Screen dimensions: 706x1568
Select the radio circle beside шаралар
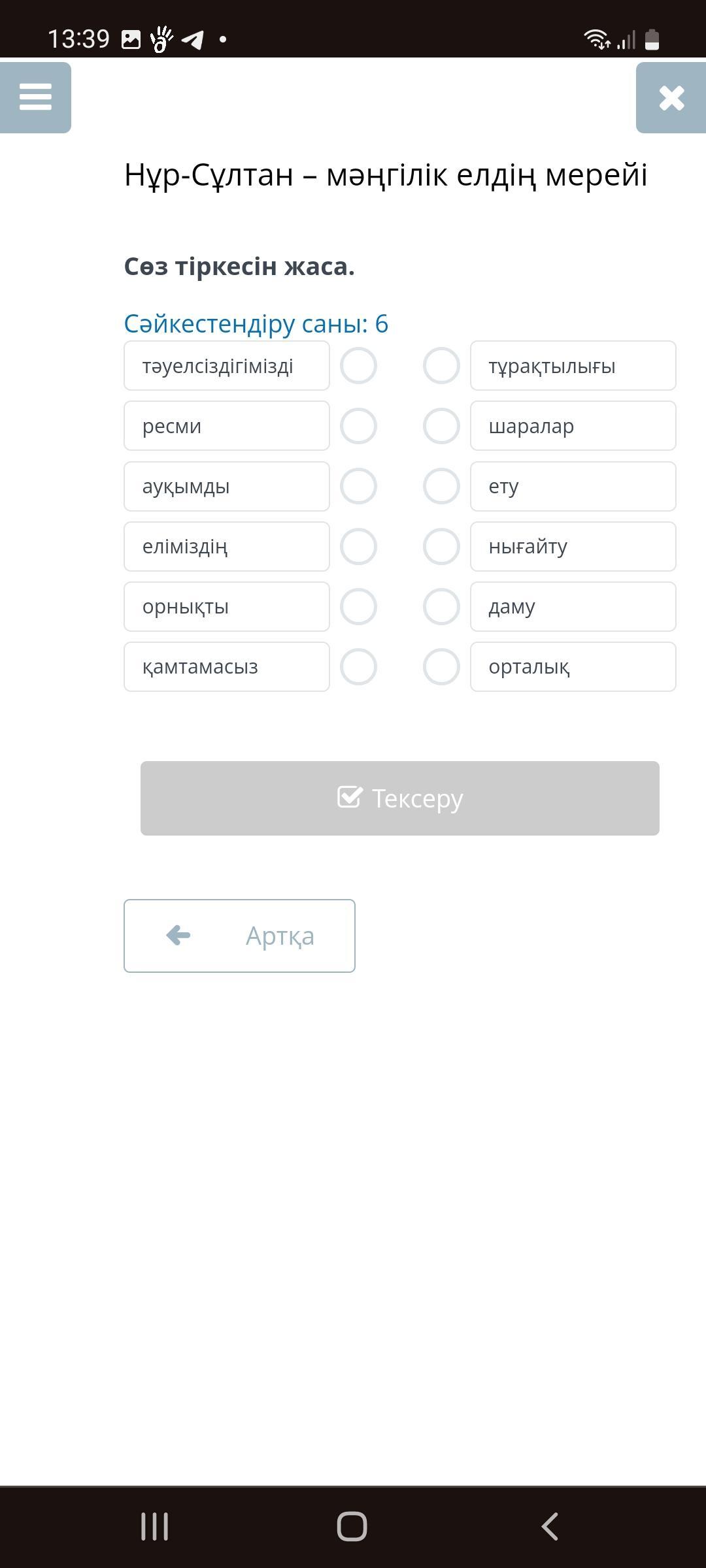click(x=441, y=426)
